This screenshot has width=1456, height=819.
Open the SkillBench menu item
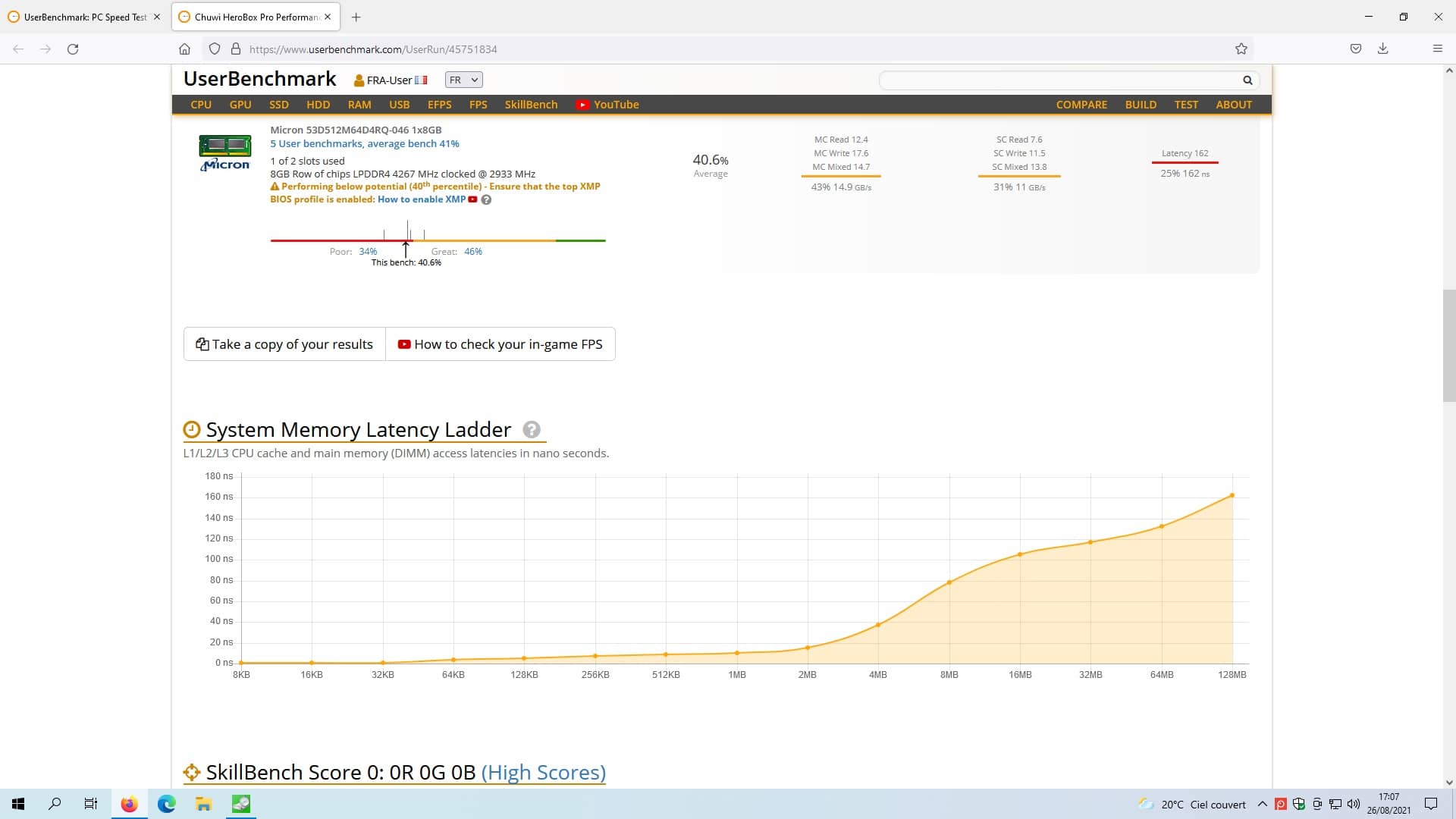pos(531,105)
